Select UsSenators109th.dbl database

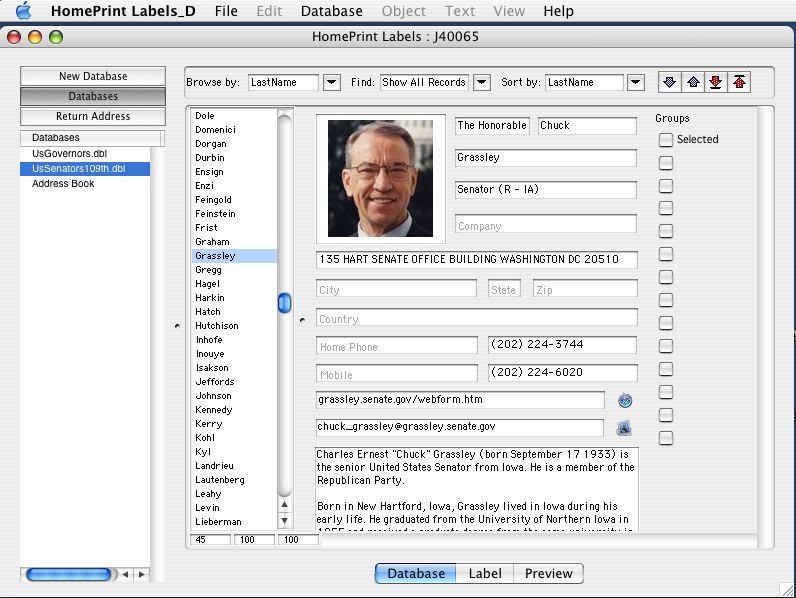coord(85,169)
